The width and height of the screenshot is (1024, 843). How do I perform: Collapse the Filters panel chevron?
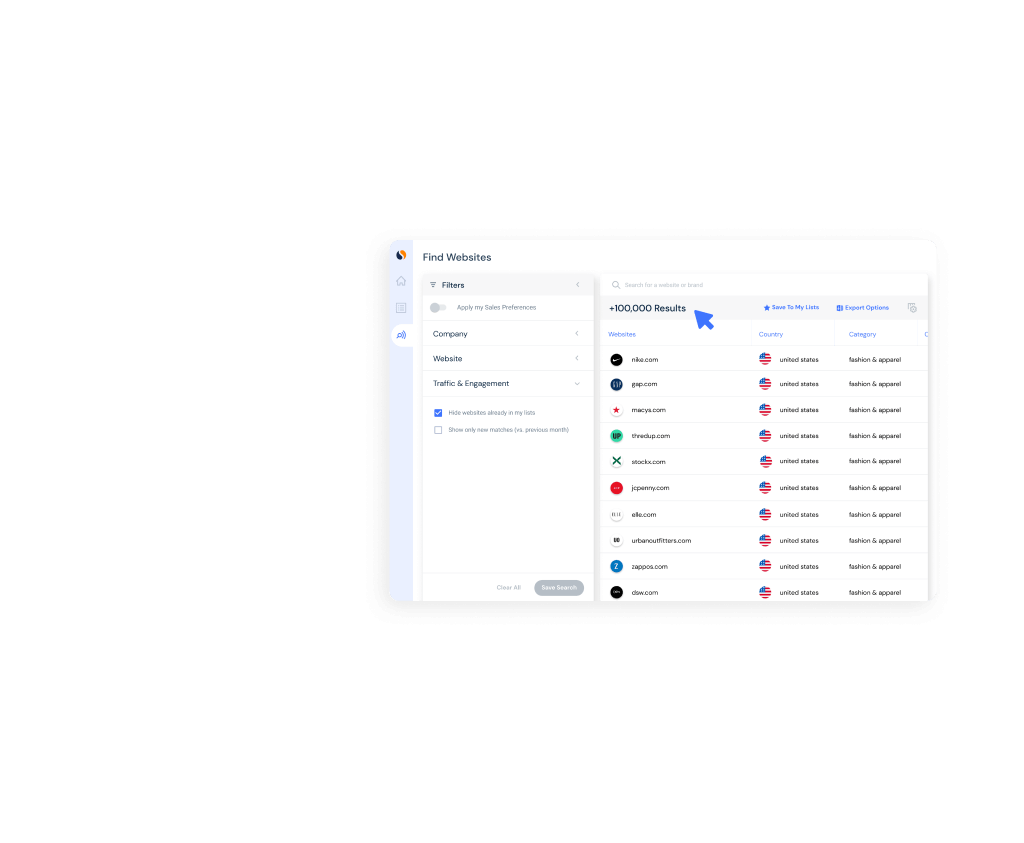pyautogui.click(x=577, y=285)
